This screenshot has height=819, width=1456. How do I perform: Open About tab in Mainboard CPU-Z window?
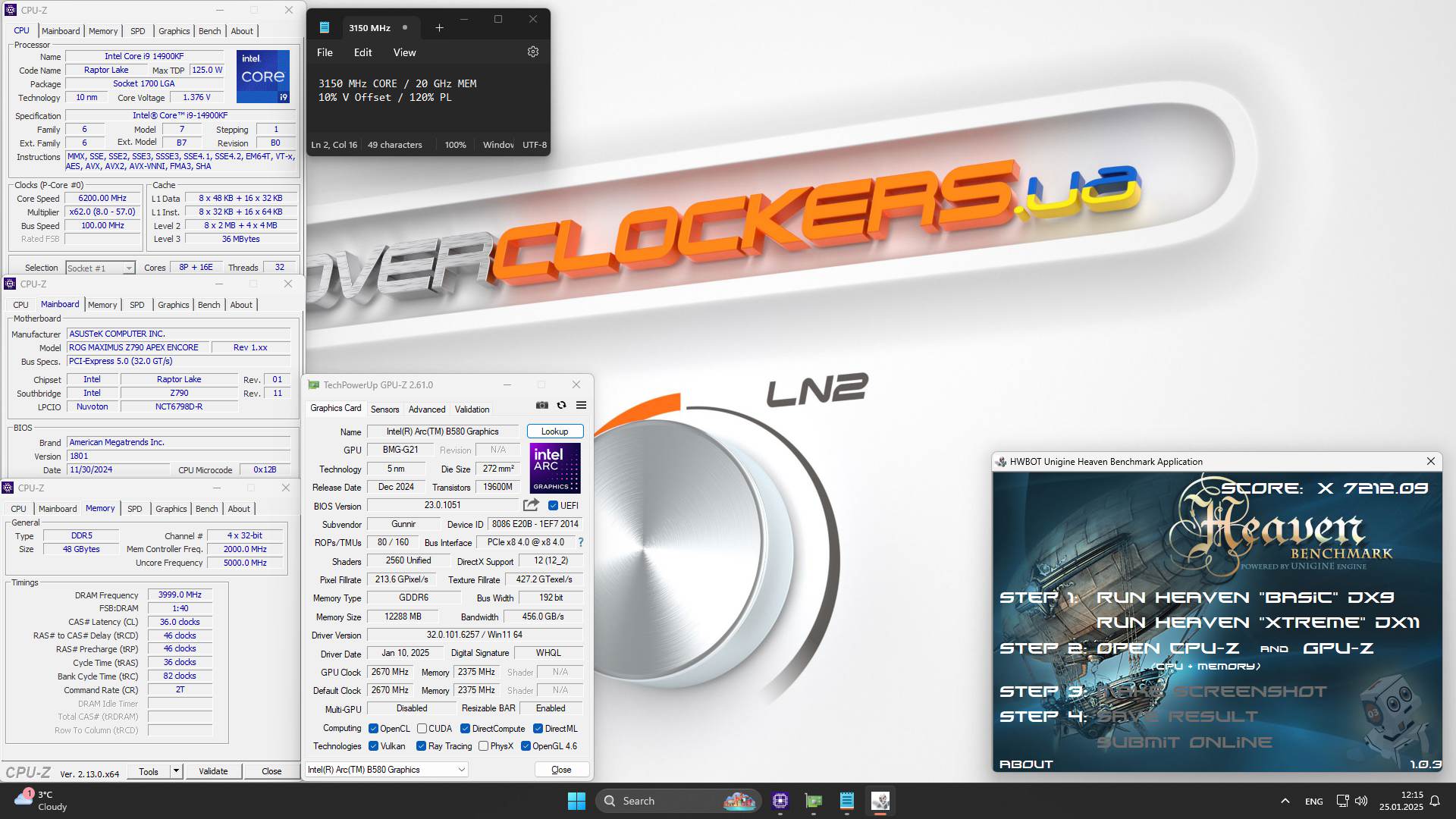click(241, 305)
